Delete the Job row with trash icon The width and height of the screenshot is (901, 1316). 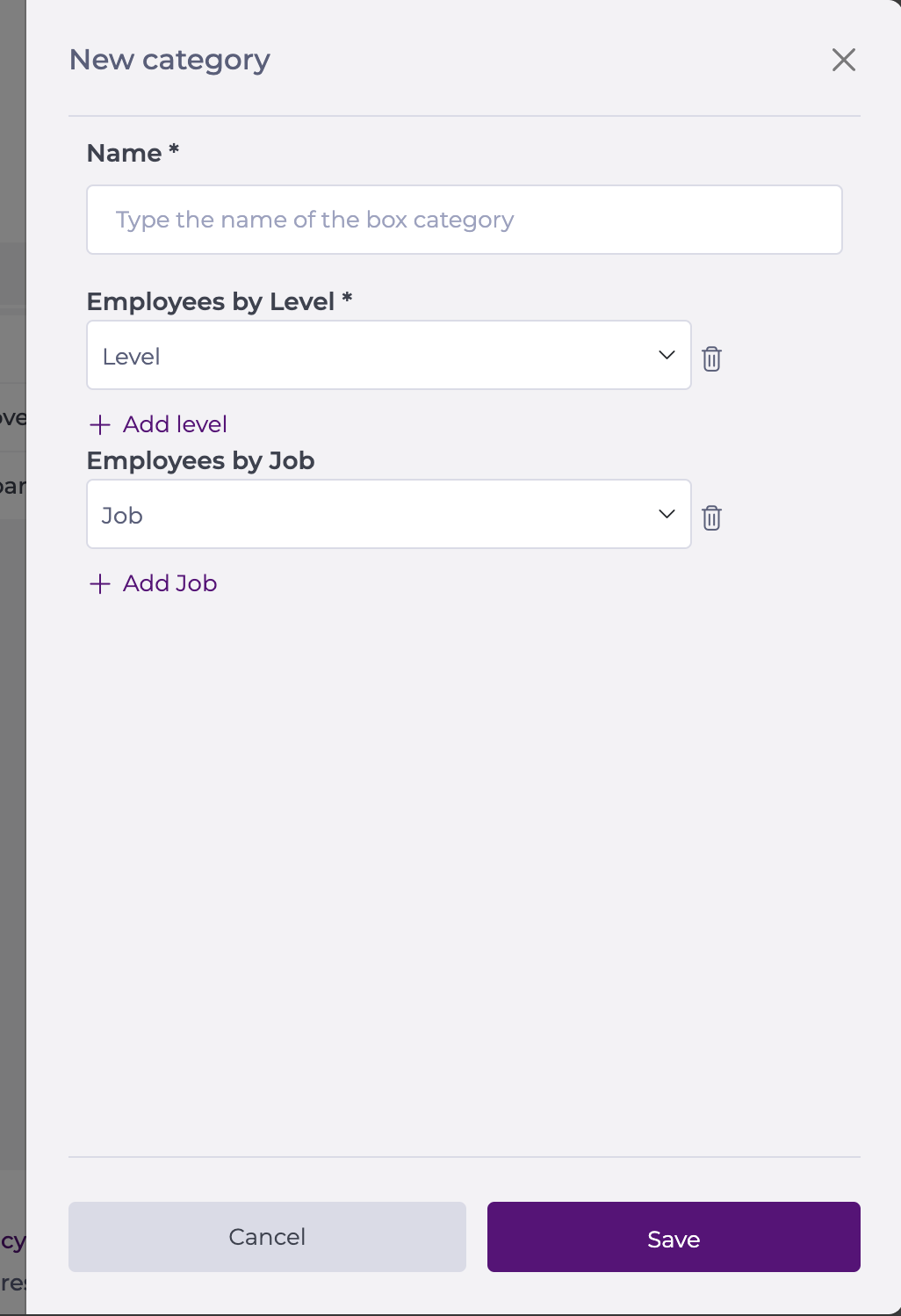[711, 517]
